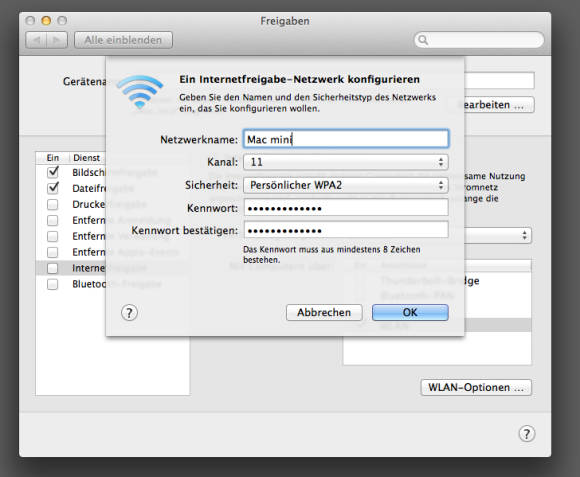
Task: Click the Abbrechen button
Action: coord(324,313)
